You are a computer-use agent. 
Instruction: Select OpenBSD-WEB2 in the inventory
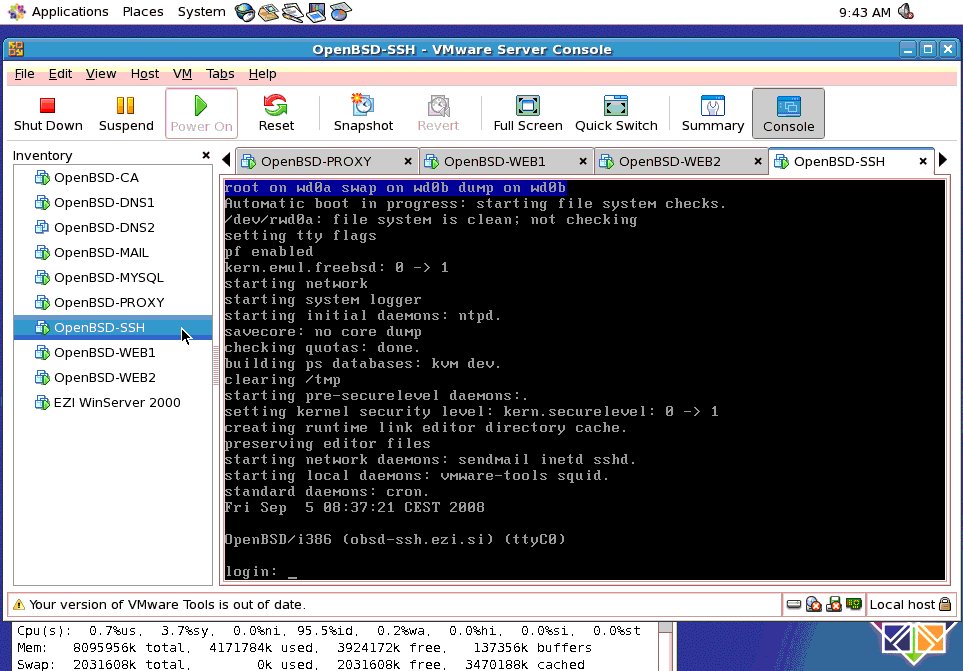113,378
